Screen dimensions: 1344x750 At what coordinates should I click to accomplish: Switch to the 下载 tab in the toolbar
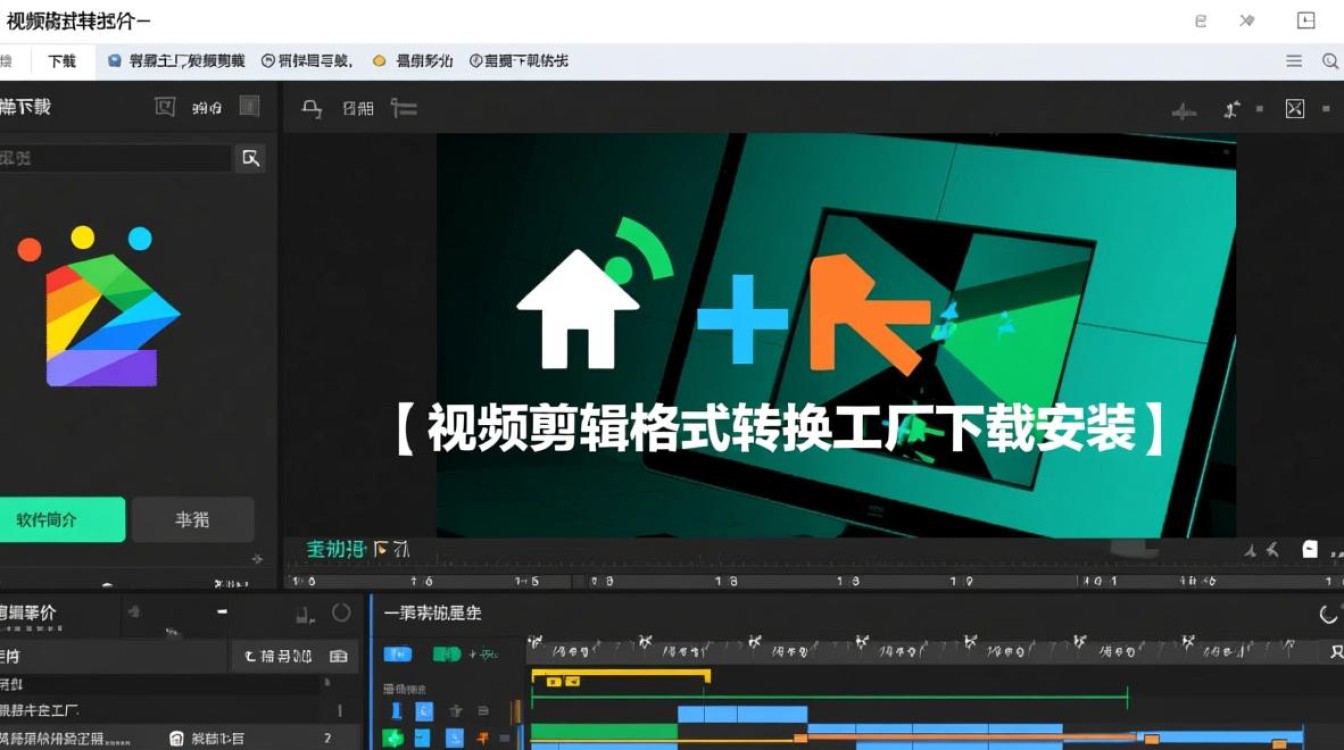pos(57,60)
